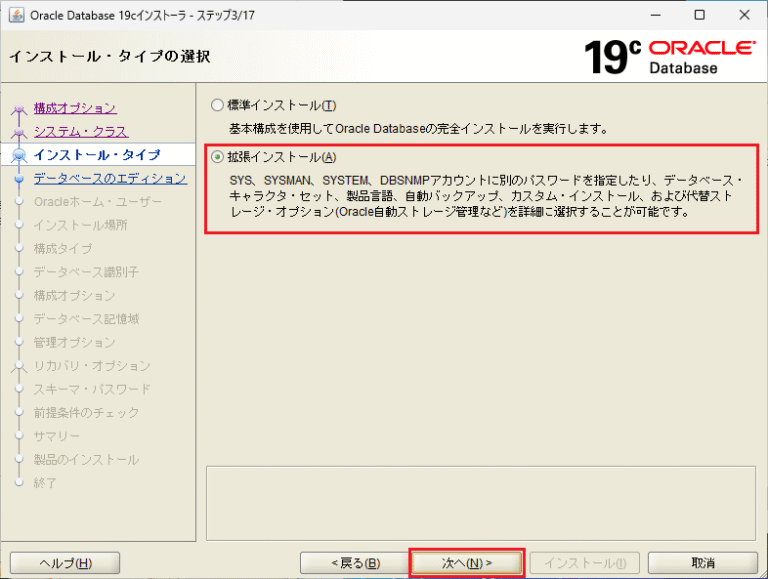768x579 pixels.
Task: Go back with the 戻る(B) button
Action: (x=355, y=563)
